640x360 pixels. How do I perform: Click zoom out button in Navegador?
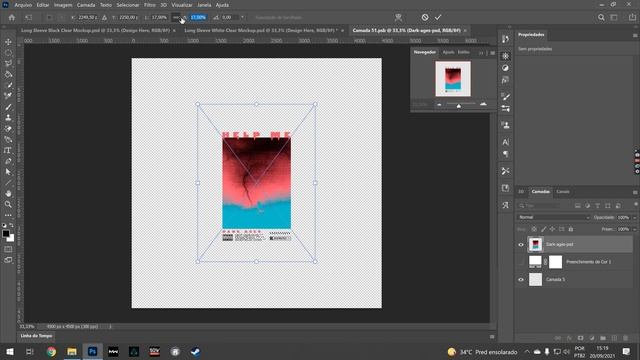tap(439, 105)
